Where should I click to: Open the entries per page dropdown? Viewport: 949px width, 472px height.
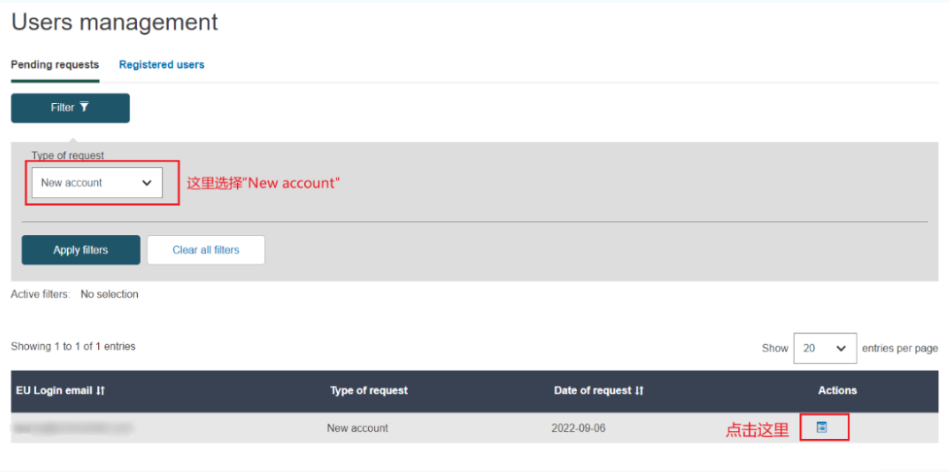(x=825, y=348)
